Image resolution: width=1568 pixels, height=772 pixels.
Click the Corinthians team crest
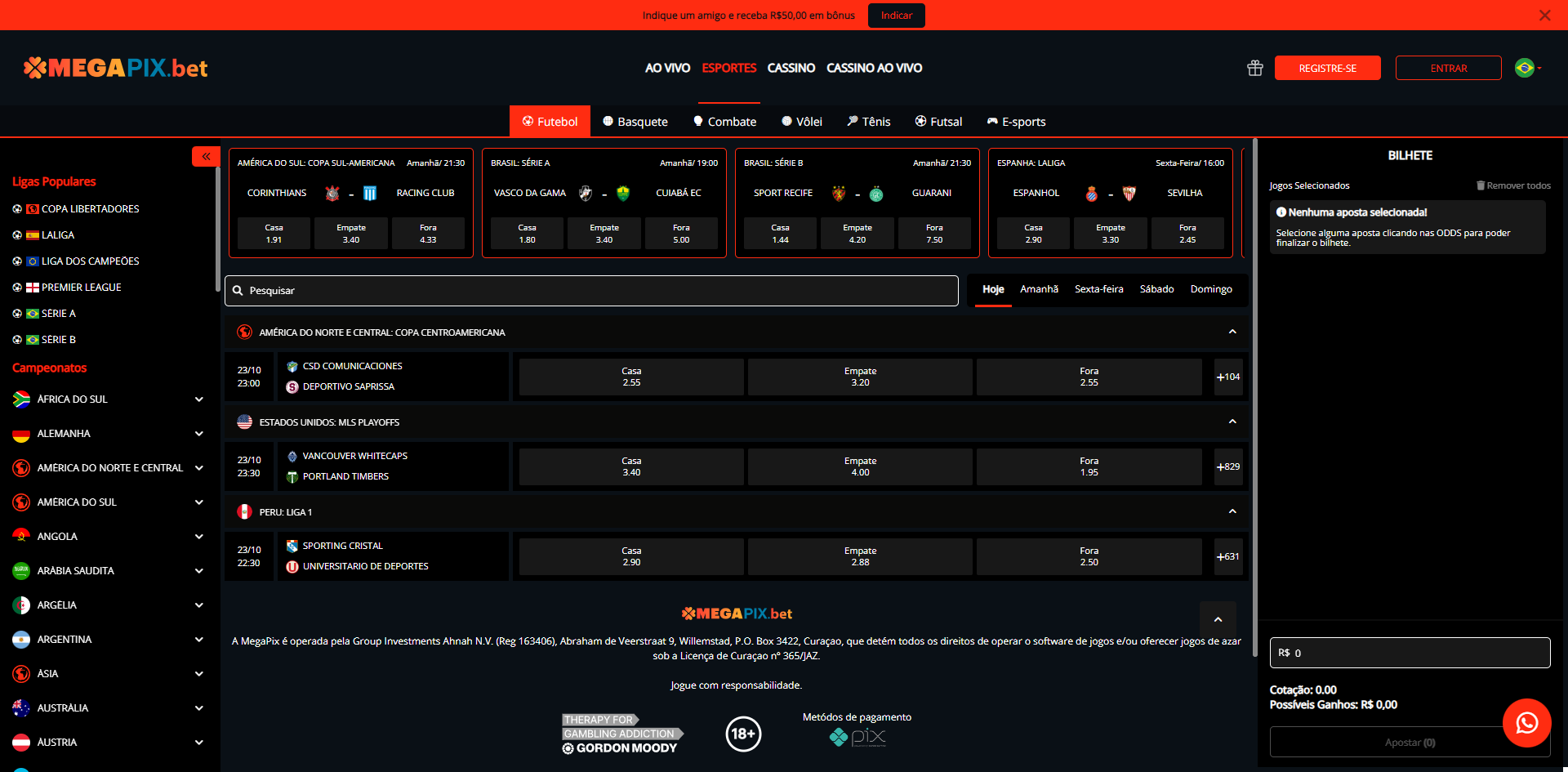(332, 194)
